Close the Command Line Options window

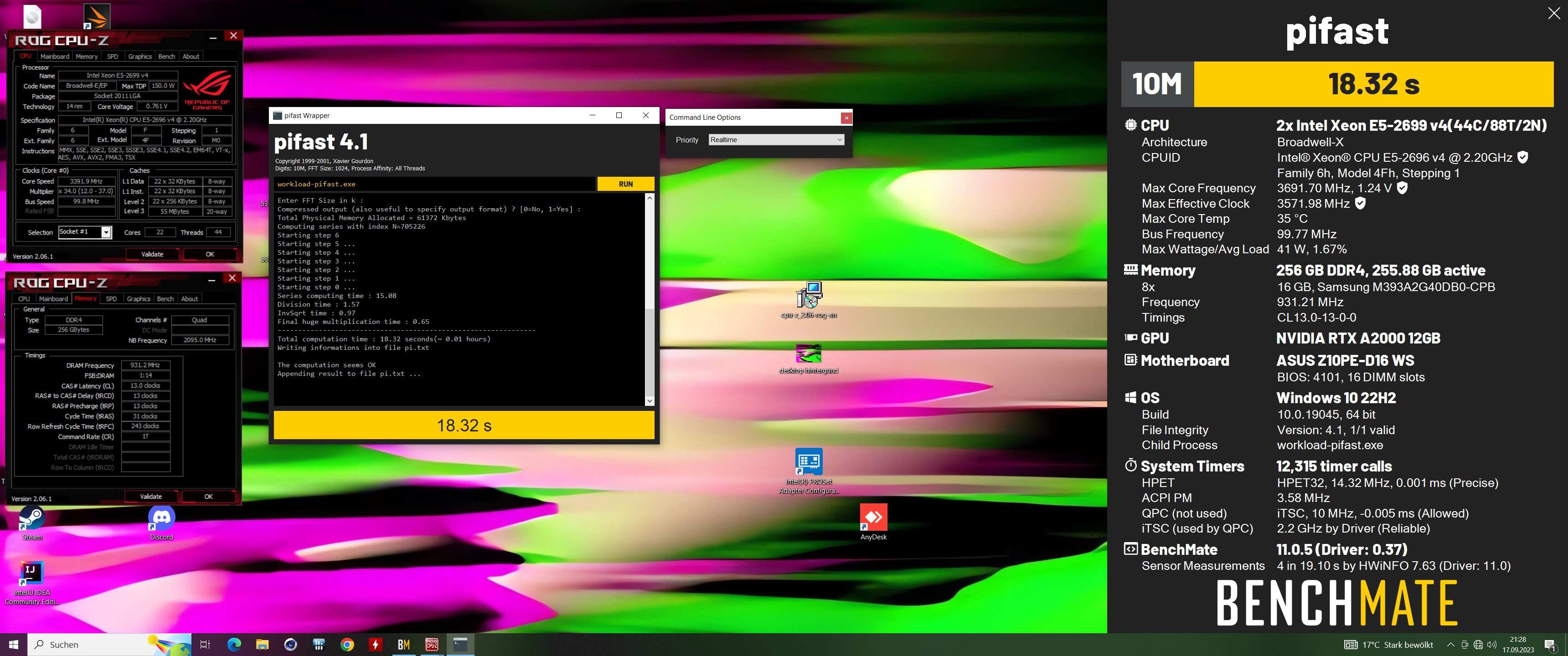pos(846,118)
